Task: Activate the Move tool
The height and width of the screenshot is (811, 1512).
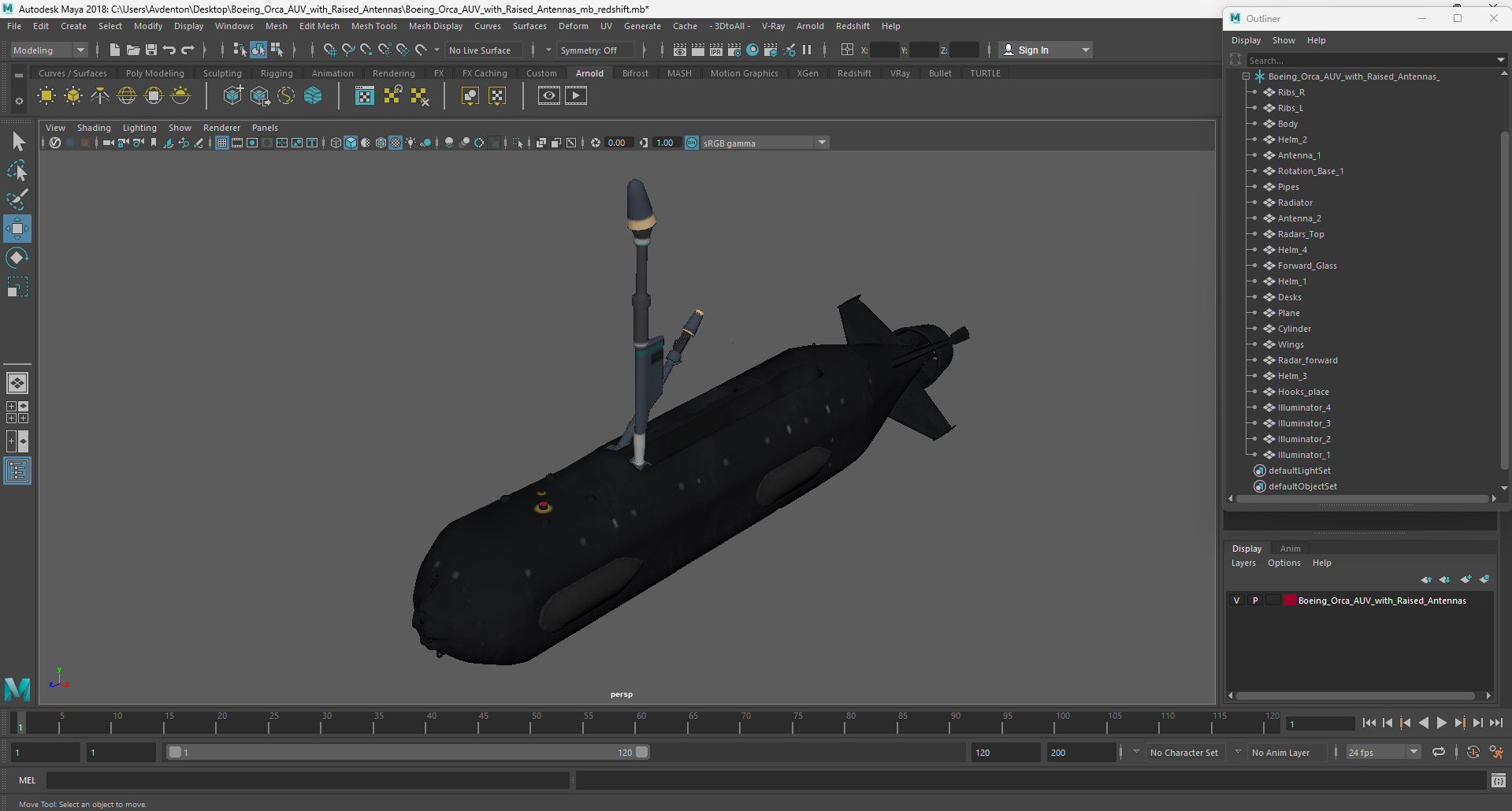Action: coord(17,229)
